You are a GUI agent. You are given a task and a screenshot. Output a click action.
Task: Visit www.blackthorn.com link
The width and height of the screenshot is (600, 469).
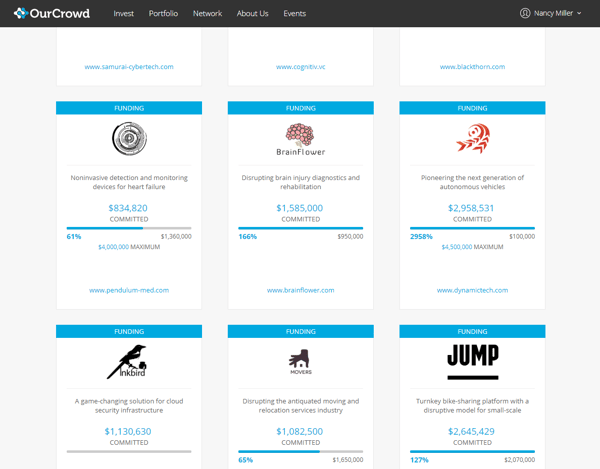point(473,67)
